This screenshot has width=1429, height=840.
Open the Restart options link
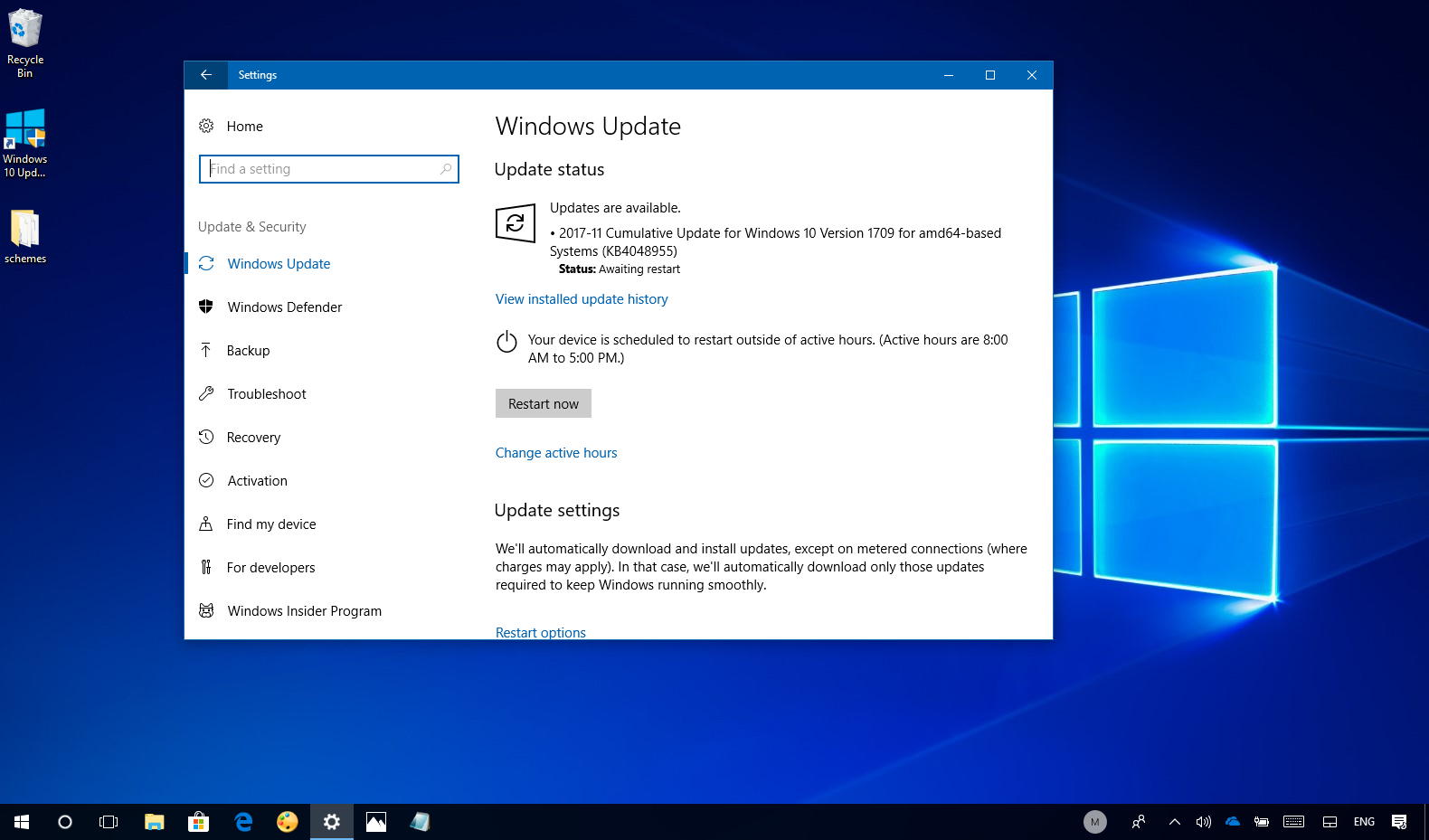tap(541, 632)
